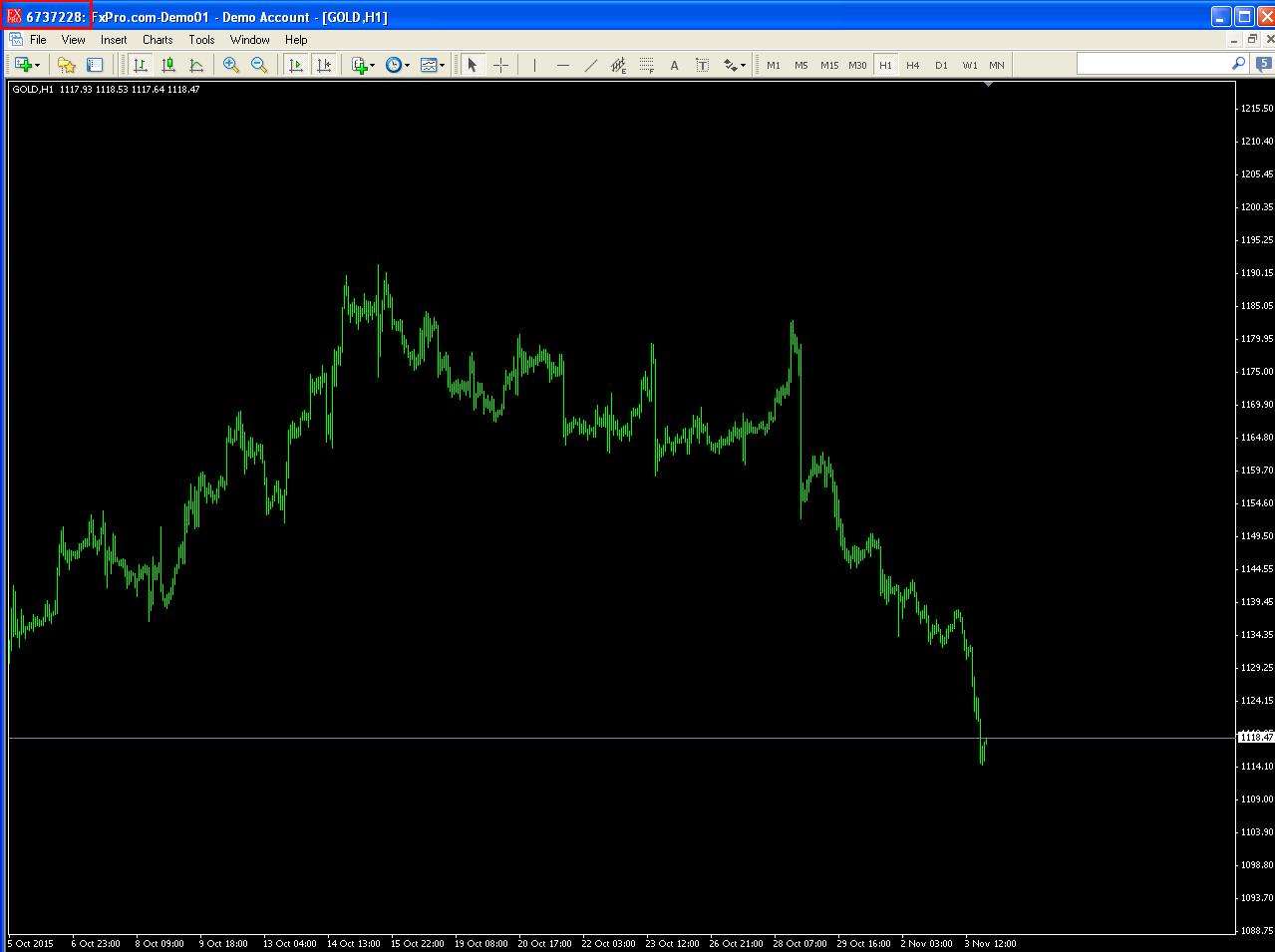Click the chart Templates icon
The image size is (1275, 952).
pos(429,65)
